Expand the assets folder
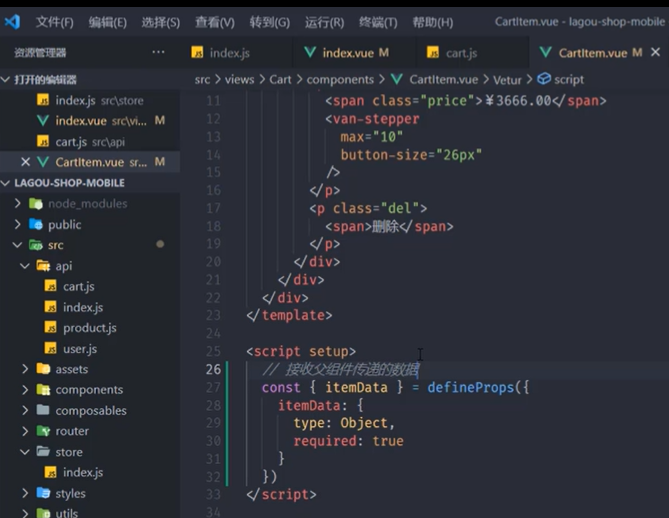This screenshot has height=518, width=669. tap(25, 369)
